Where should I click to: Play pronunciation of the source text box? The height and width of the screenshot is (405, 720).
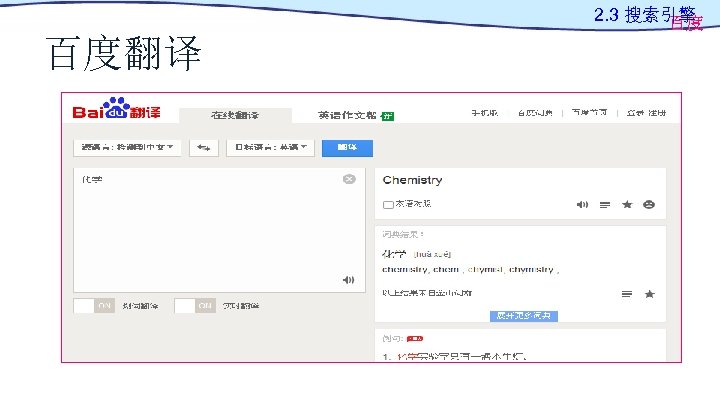pos(349,280)
